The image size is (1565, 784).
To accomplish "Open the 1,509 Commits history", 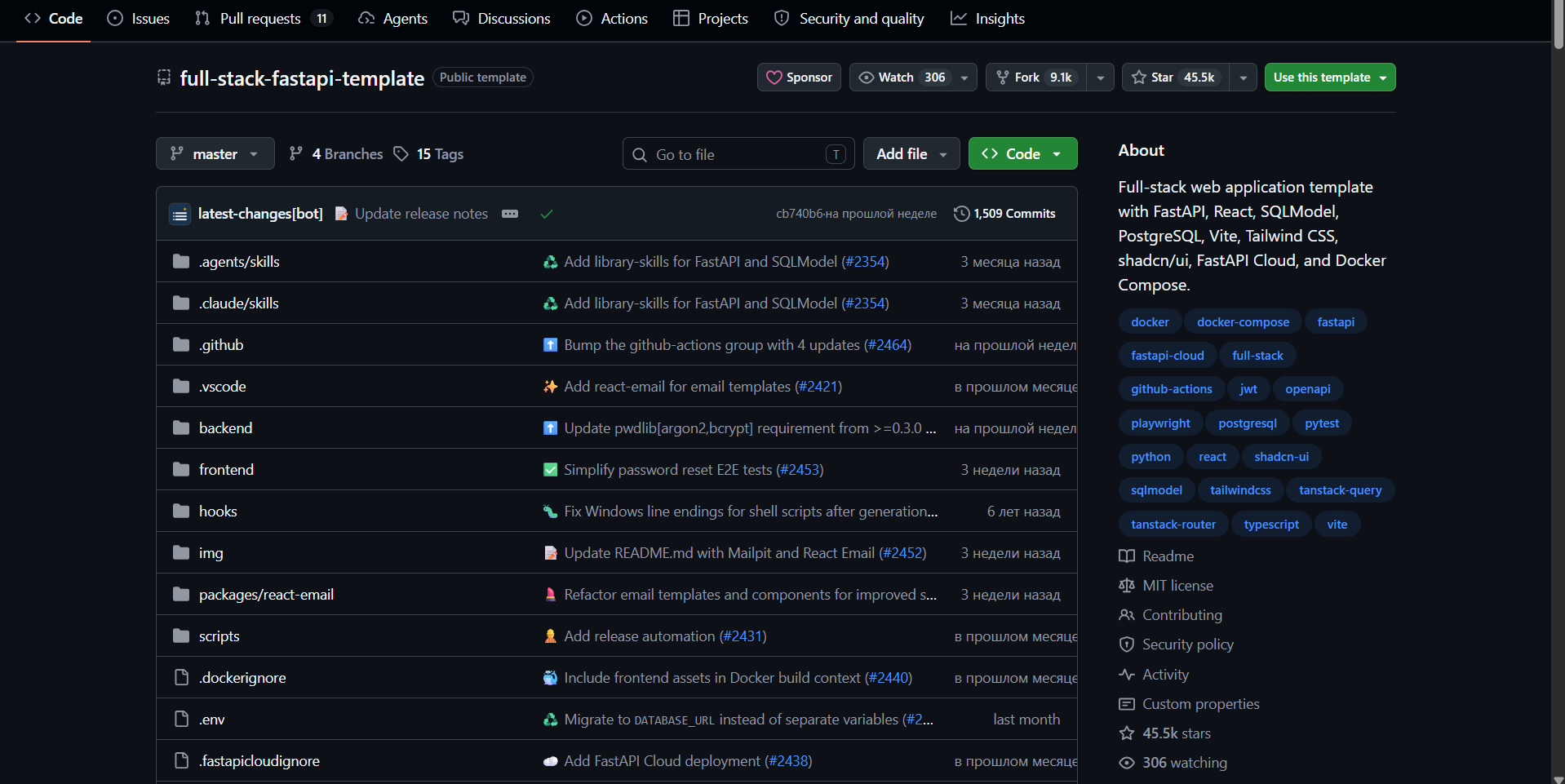I will point(1004,214).
